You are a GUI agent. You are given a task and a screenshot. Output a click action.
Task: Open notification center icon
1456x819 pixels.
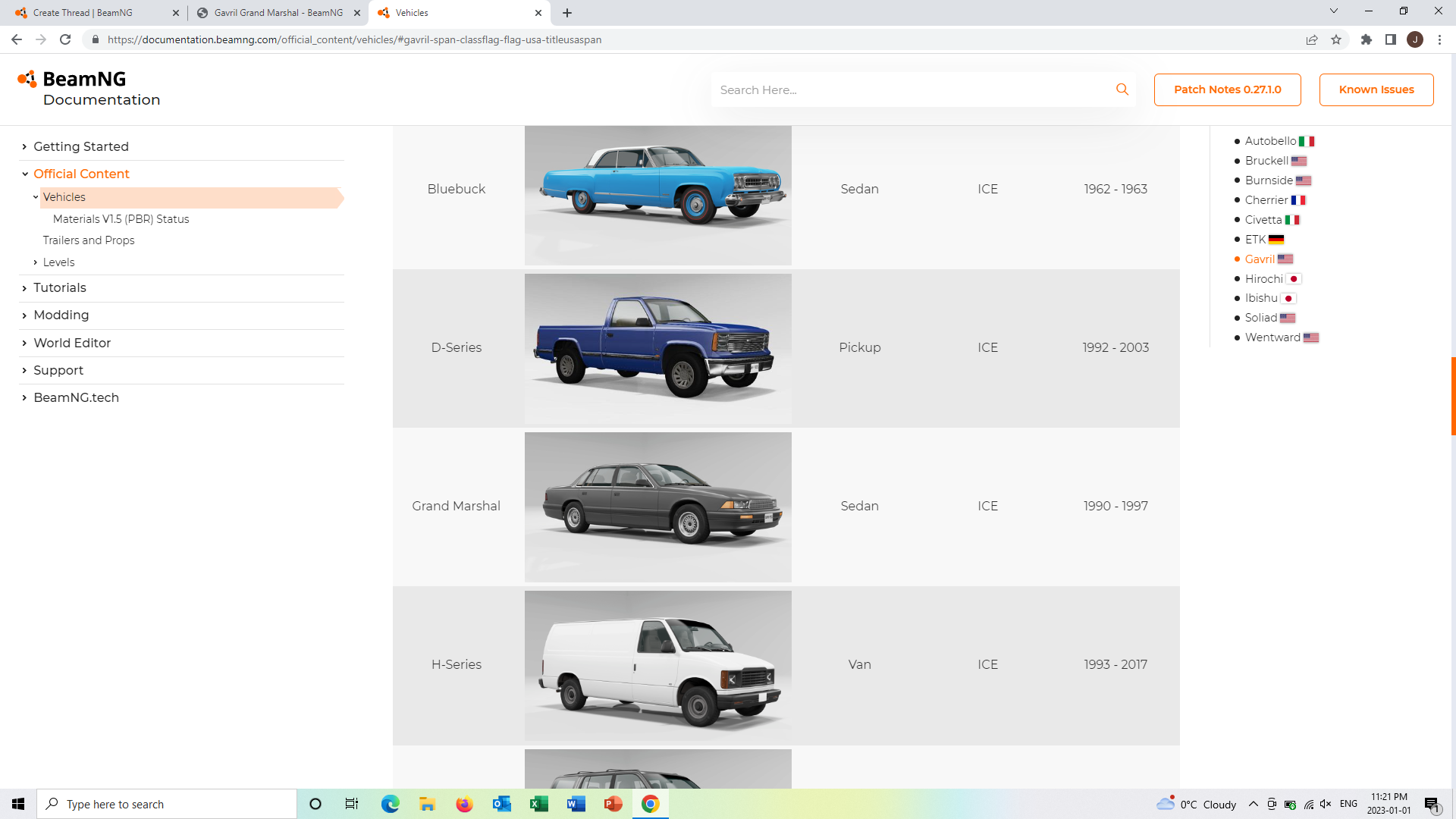click(x=1432, y=804)
